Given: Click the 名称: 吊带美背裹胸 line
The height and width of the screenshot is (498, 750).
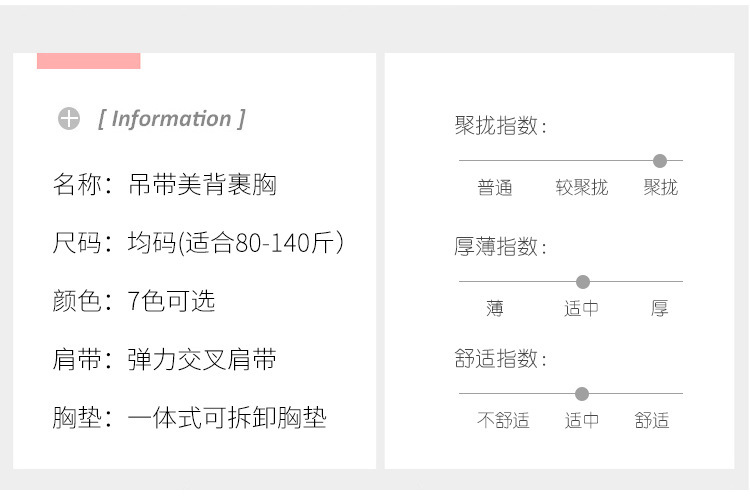Looking at the screenshot, I should click(x=164, y=185).
